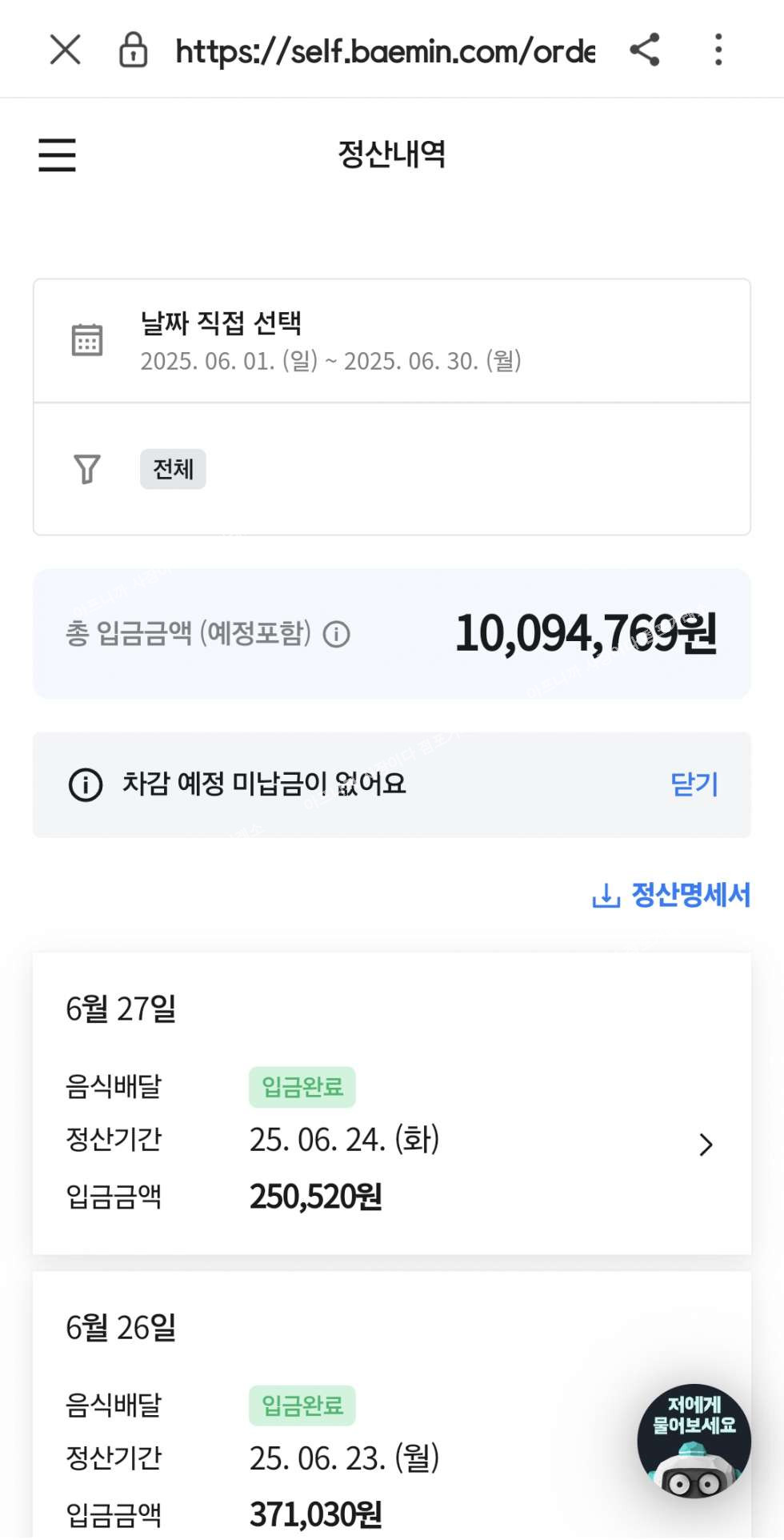Viewport: 784px width, 1540px height.
Task: Close the in-app browser with X
Action: [66, 50]
